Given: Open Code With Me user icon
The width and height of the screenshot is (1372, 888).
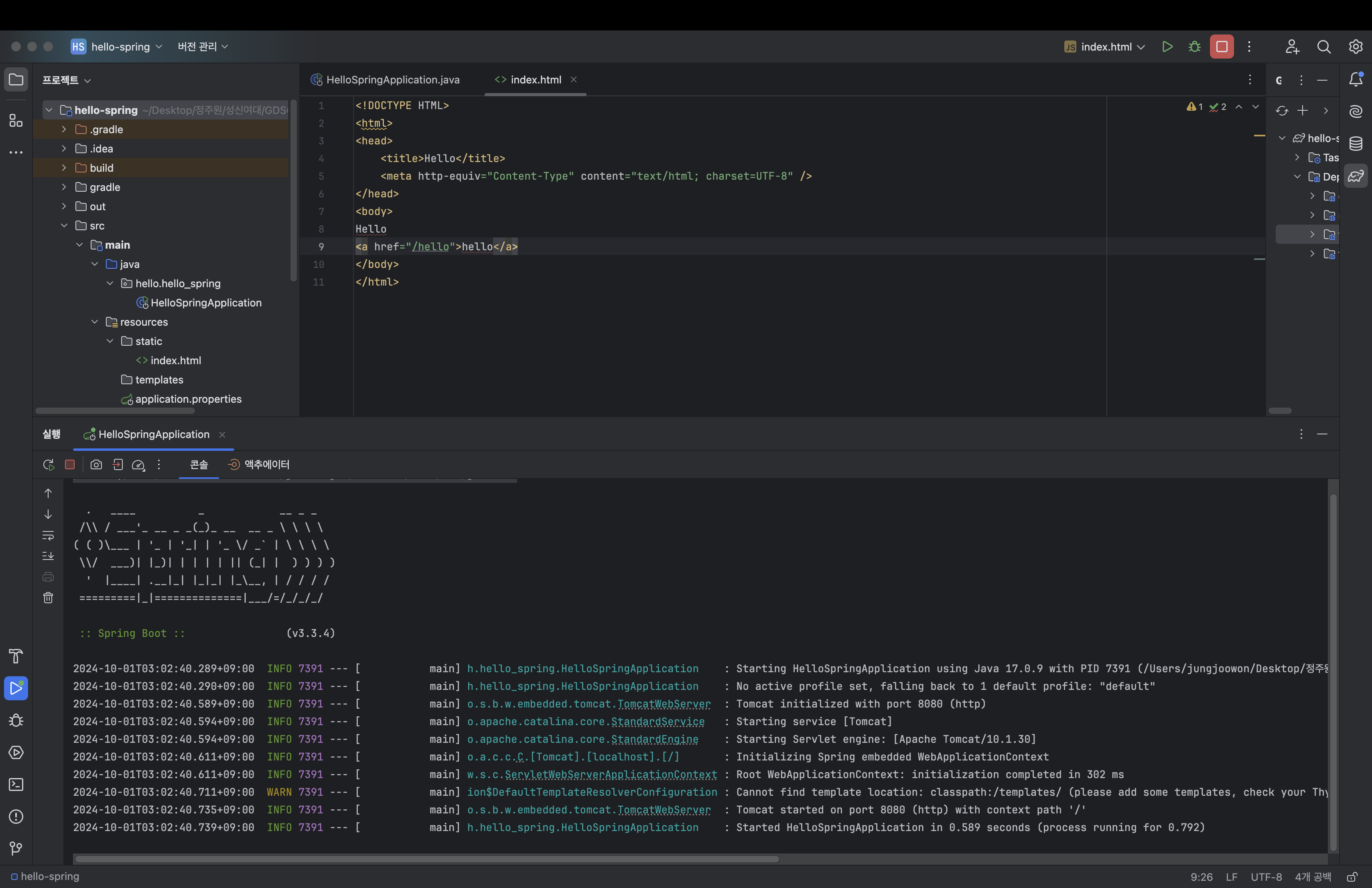Looking at the screenshot, I should [1292, 47].
